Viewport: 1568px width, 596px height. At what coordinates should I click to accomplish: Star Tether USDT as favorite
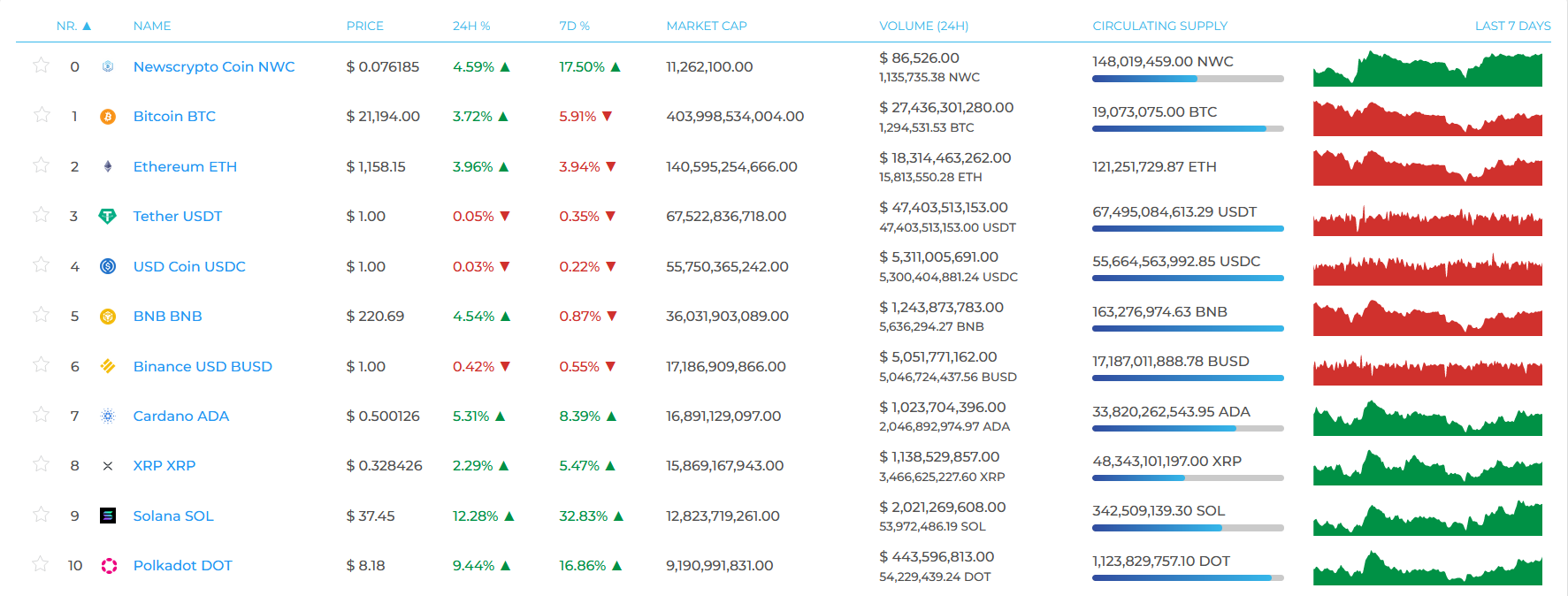tap(41, 215)
